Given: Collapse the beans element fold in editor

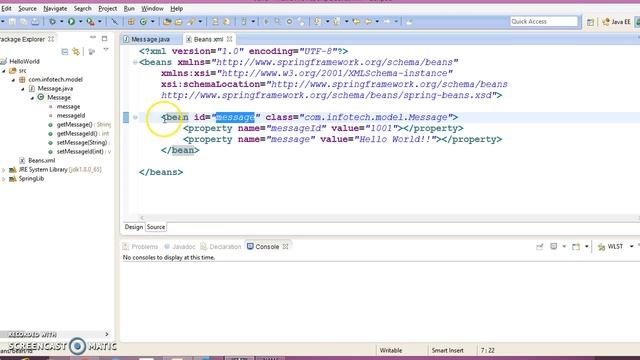Looking at the screenshot, I should pyautogui.click(x=135, y=62).
